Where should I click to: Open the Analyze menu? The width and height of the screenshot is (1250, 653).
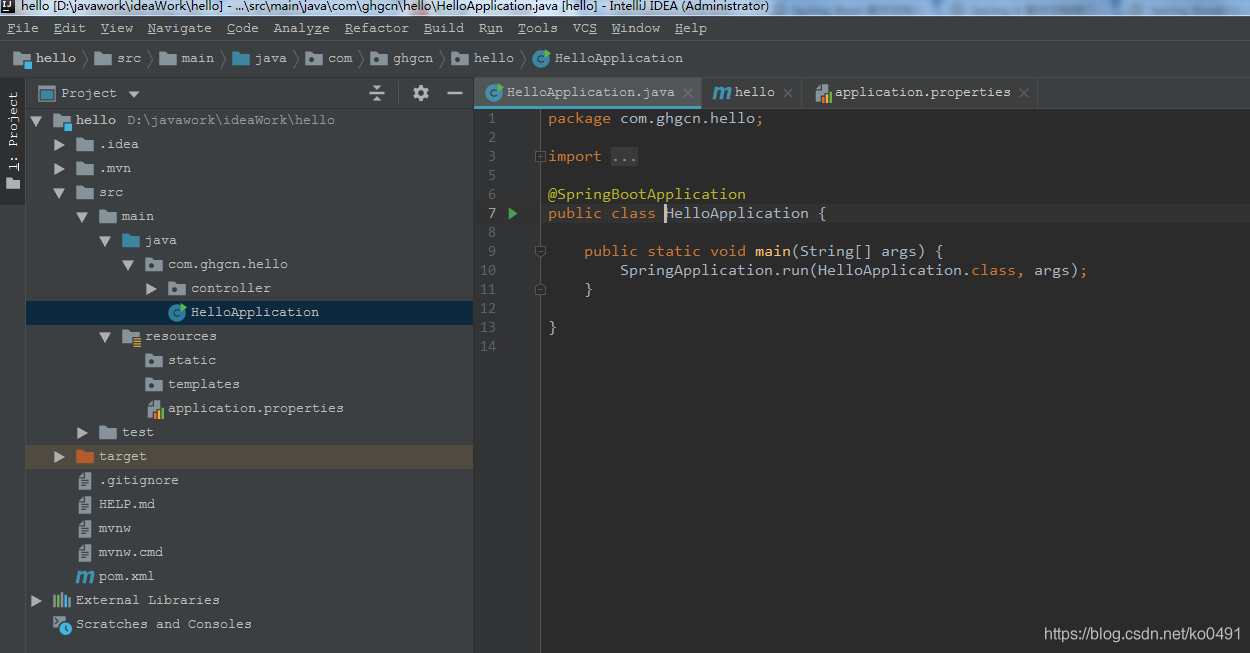coord(301,28)
